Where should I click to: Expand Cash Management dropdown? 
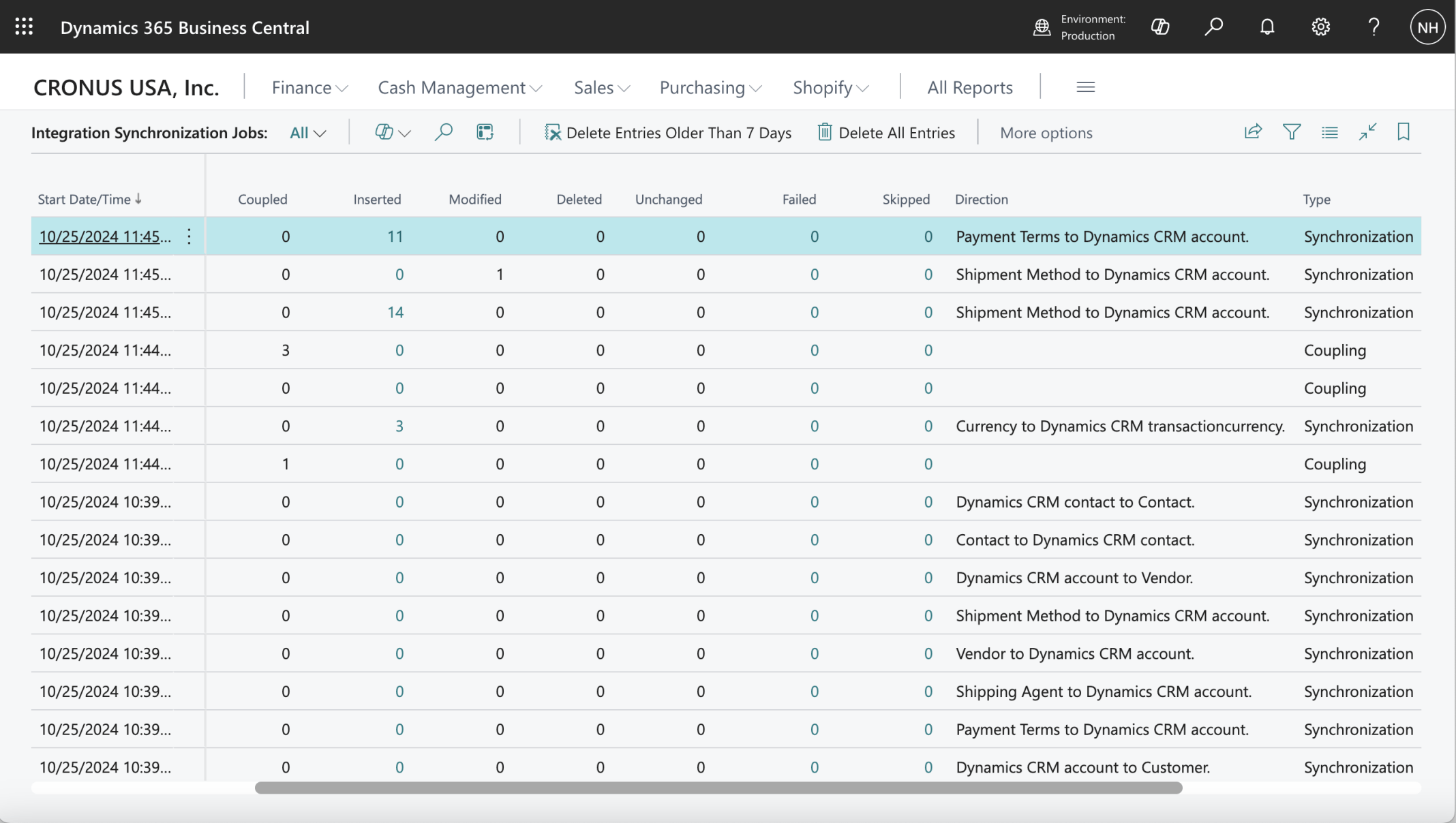[459, 87]
